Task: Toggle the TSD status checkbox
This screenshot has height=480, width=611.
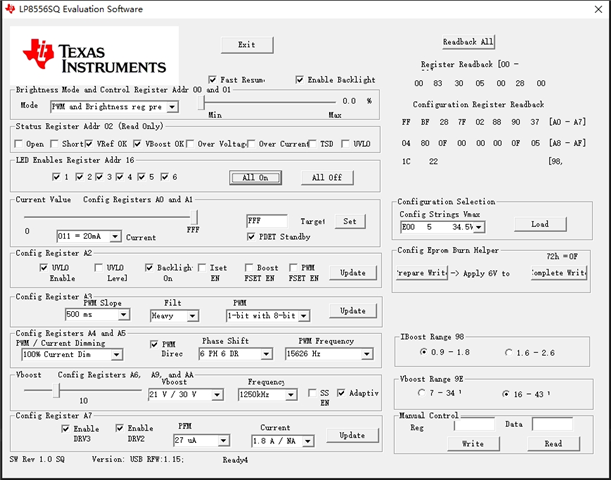Action: click(x=313, y=144)
